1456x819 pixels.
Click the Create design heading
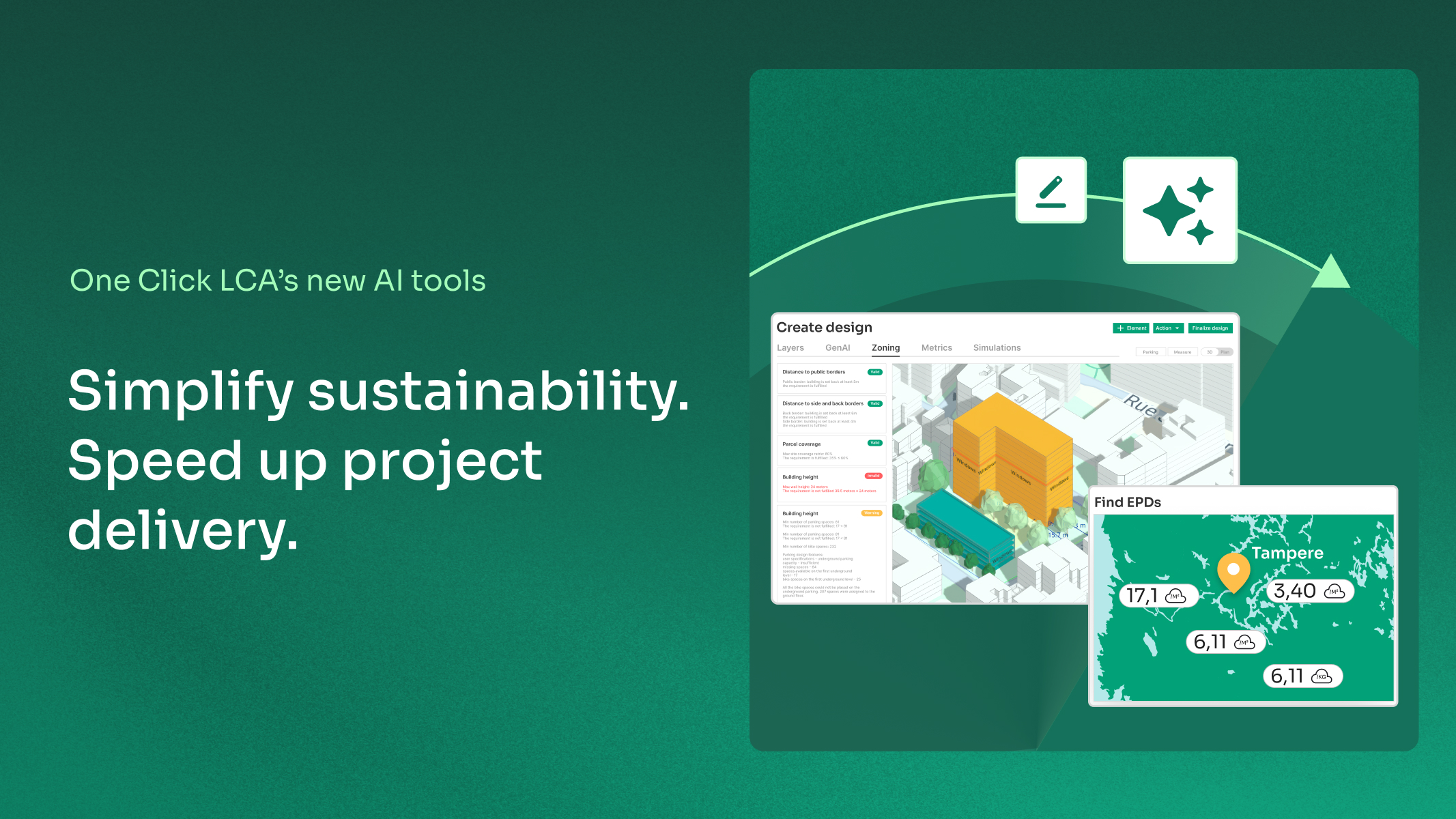click(x=824, y=328)
